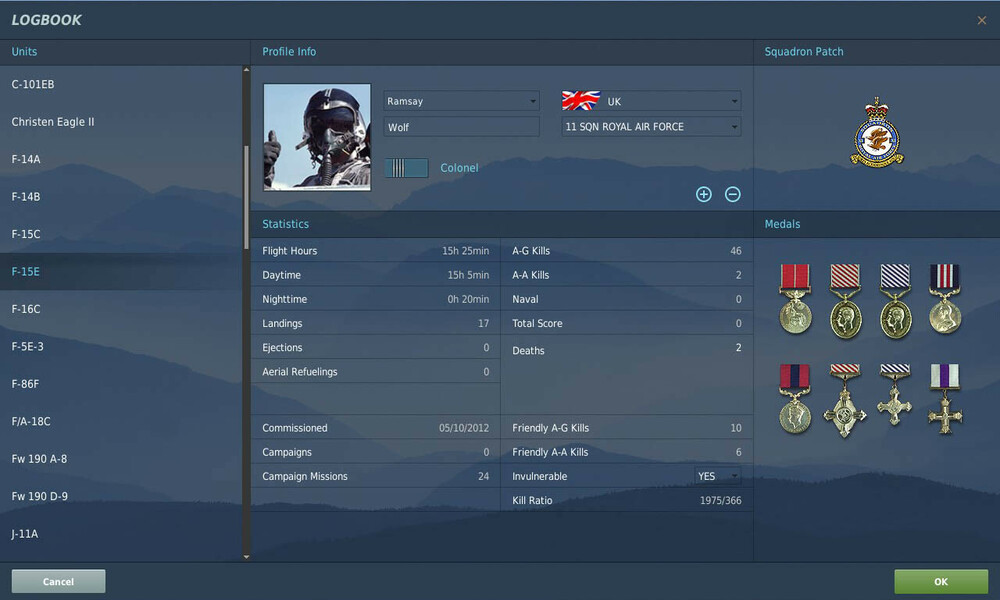Click the Cancel button

click(58, 582)
